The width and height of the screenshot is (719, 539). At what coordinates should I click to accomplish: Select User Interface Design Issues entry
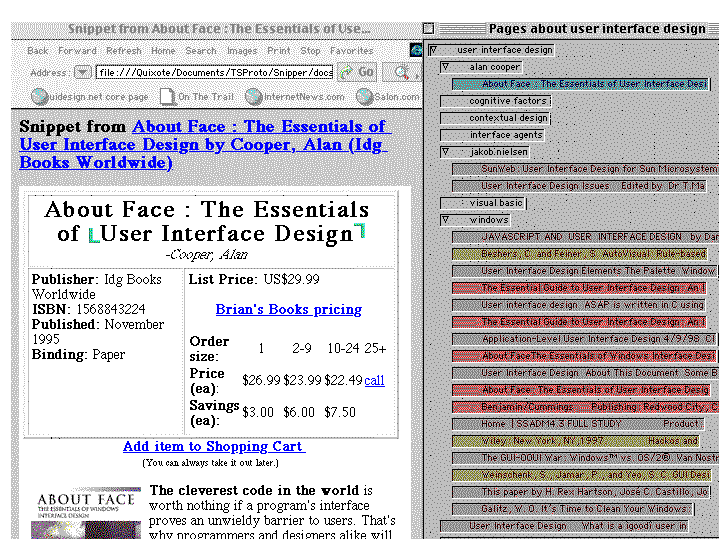[579, 186]
